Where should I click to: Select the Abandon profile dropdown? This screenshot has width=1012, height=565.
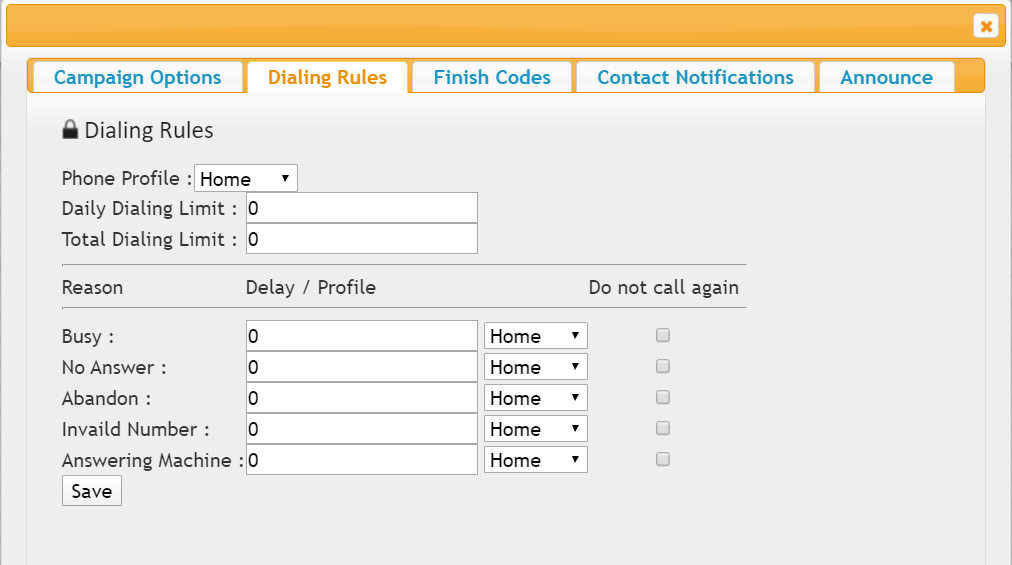coord(536,398)
